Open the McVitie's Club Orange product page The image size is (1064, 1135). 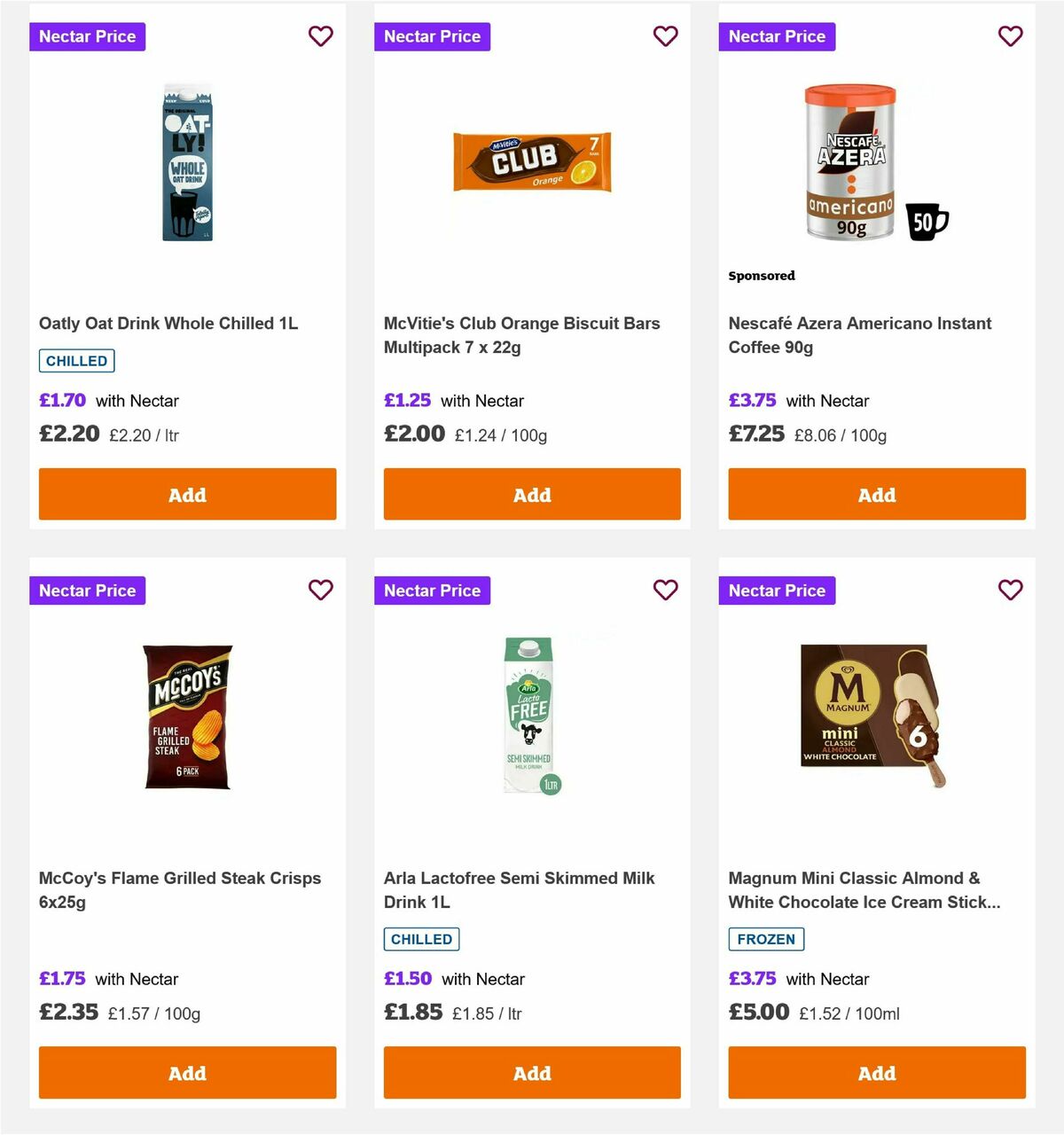[x=521, y=335]
